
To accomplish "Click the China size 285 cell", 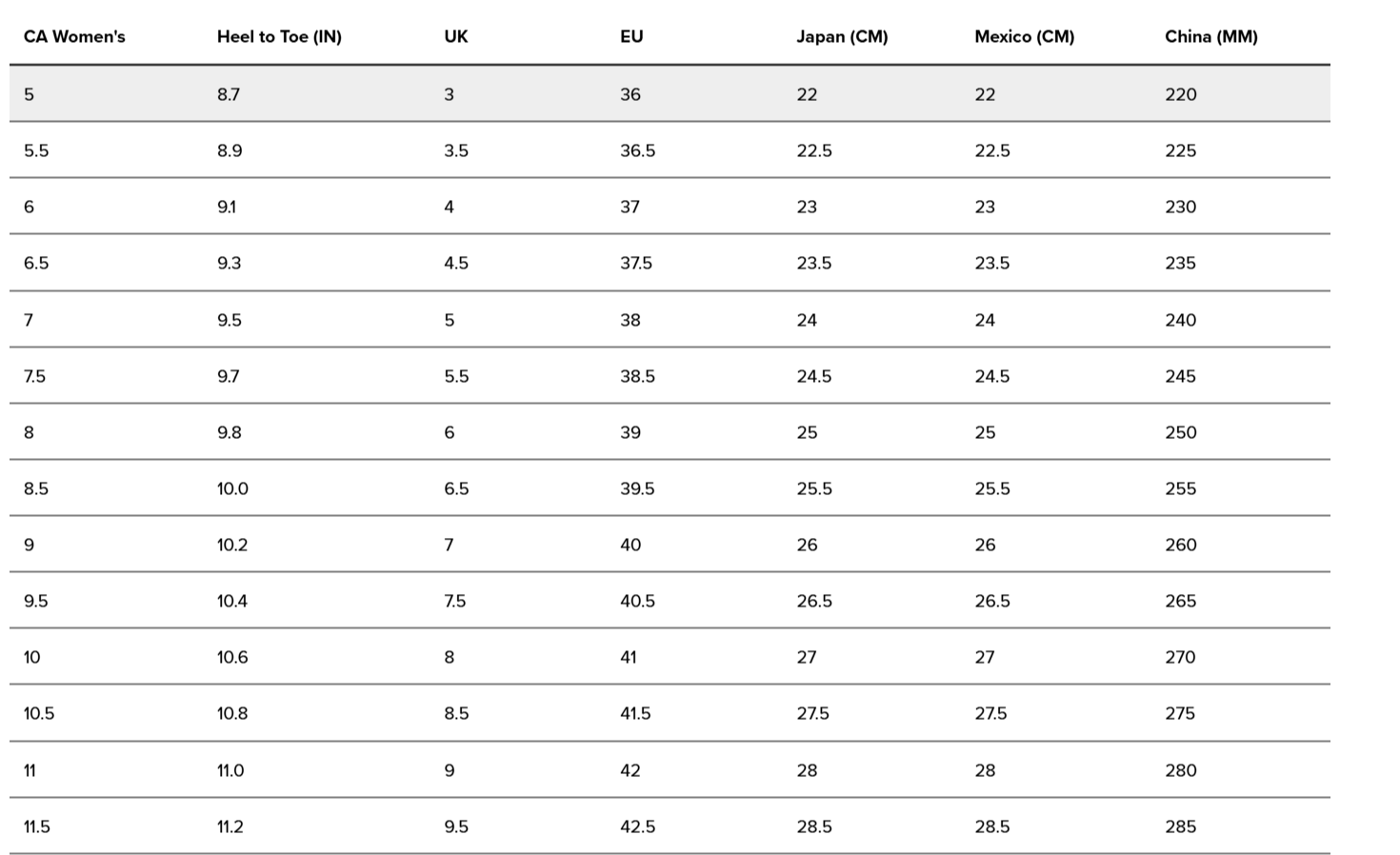I will pyautogui.click(x=1180, y=826).
